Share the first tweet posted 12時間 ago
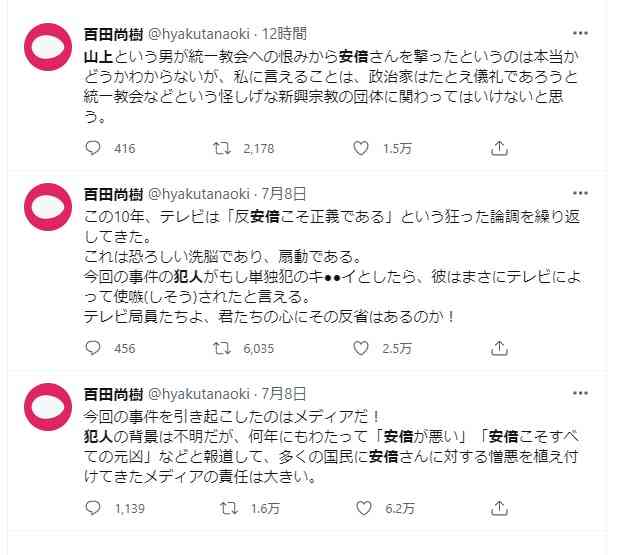 498,148
